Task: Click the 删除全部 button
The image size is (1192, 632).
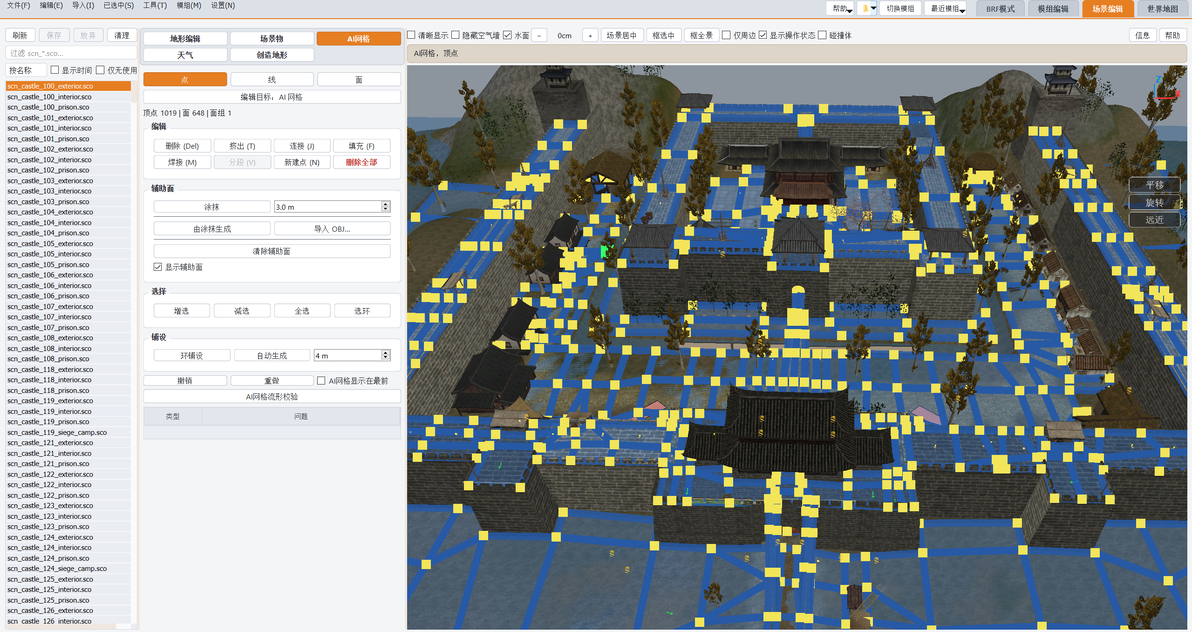Action: coord(361,162)
